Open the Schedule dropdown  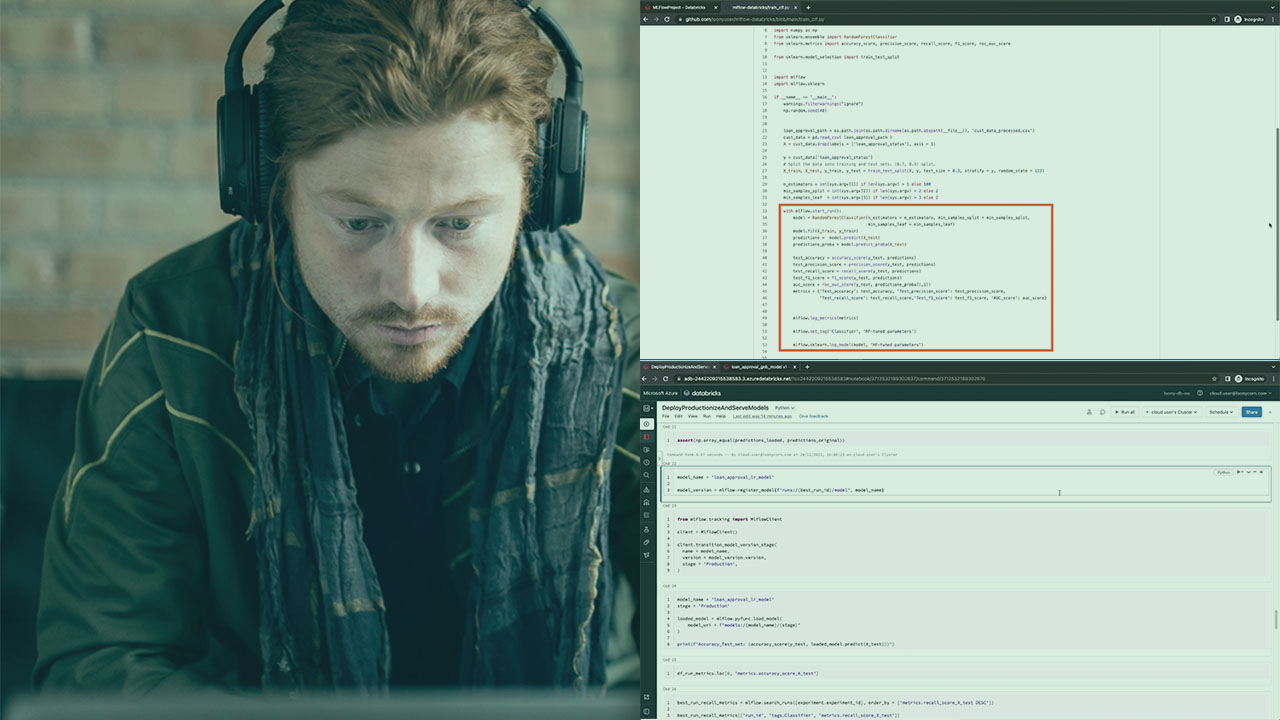click(1221, 412)
